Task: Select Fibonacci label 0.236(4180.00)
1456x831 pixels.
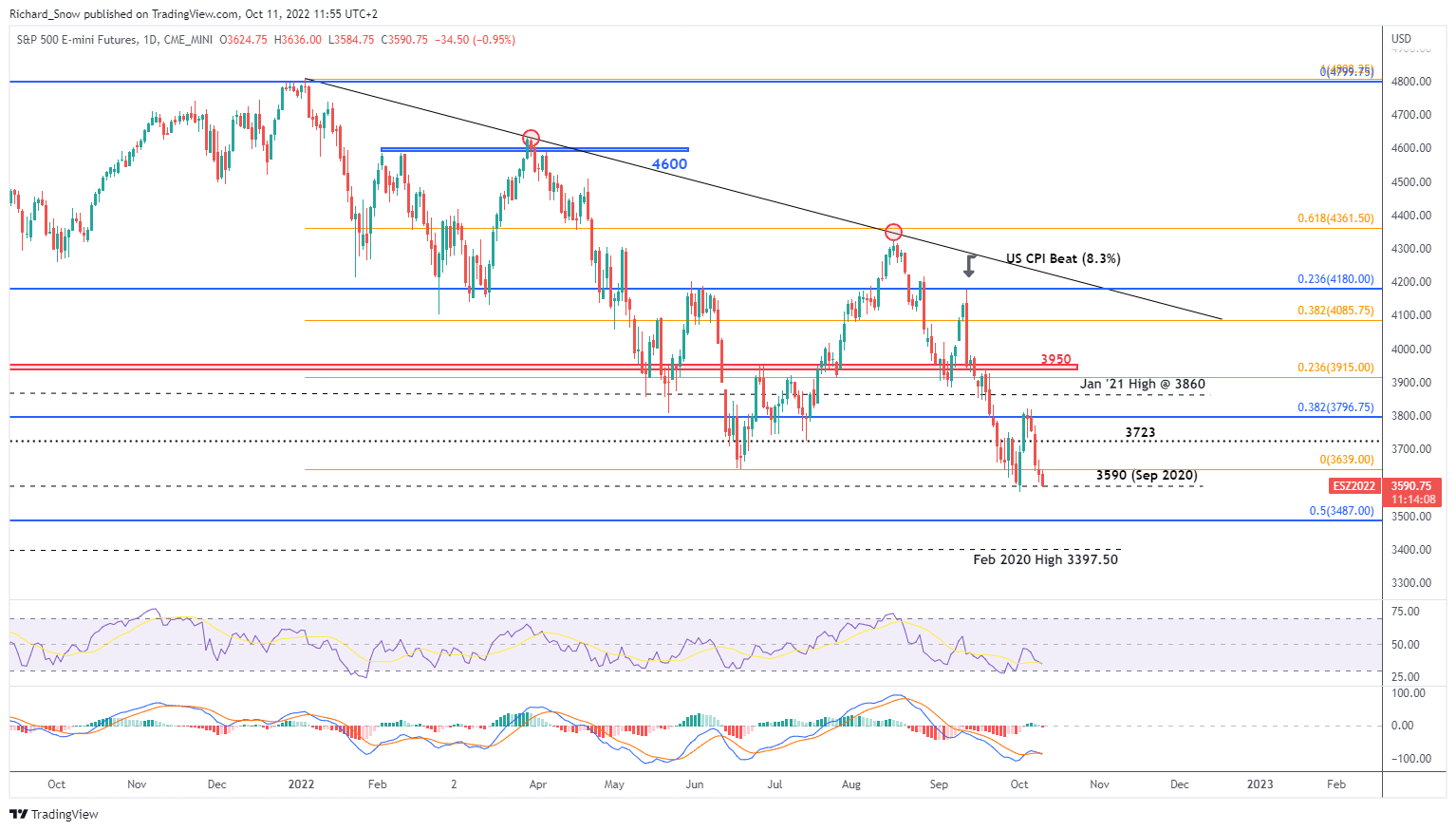Action: pyautogui.click(x=1335, y=279)
